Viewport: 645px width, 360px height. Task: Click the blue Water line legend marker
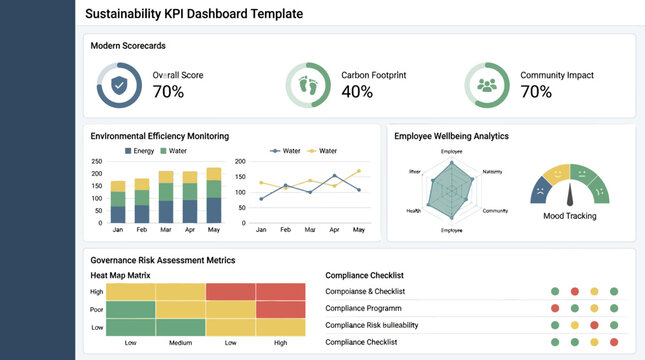pos(275,151)
